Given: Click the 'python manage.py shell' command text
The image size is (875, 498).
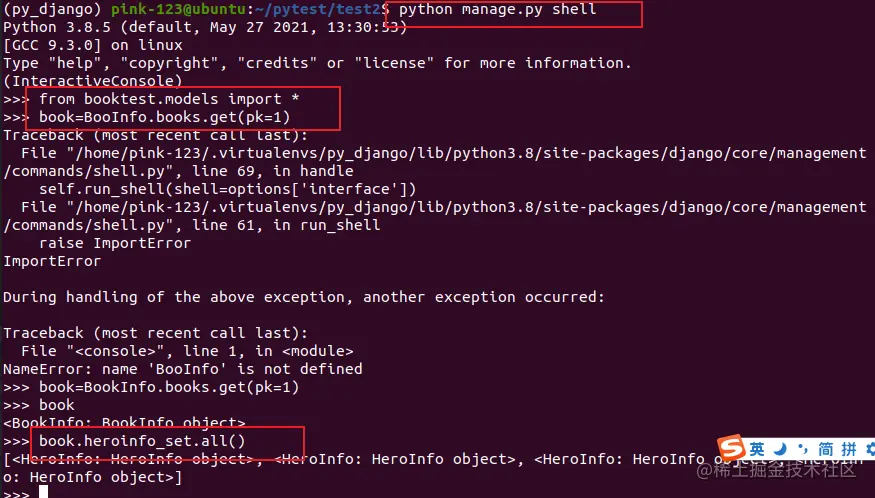Looking at the screenshot, I should (497, 9).
